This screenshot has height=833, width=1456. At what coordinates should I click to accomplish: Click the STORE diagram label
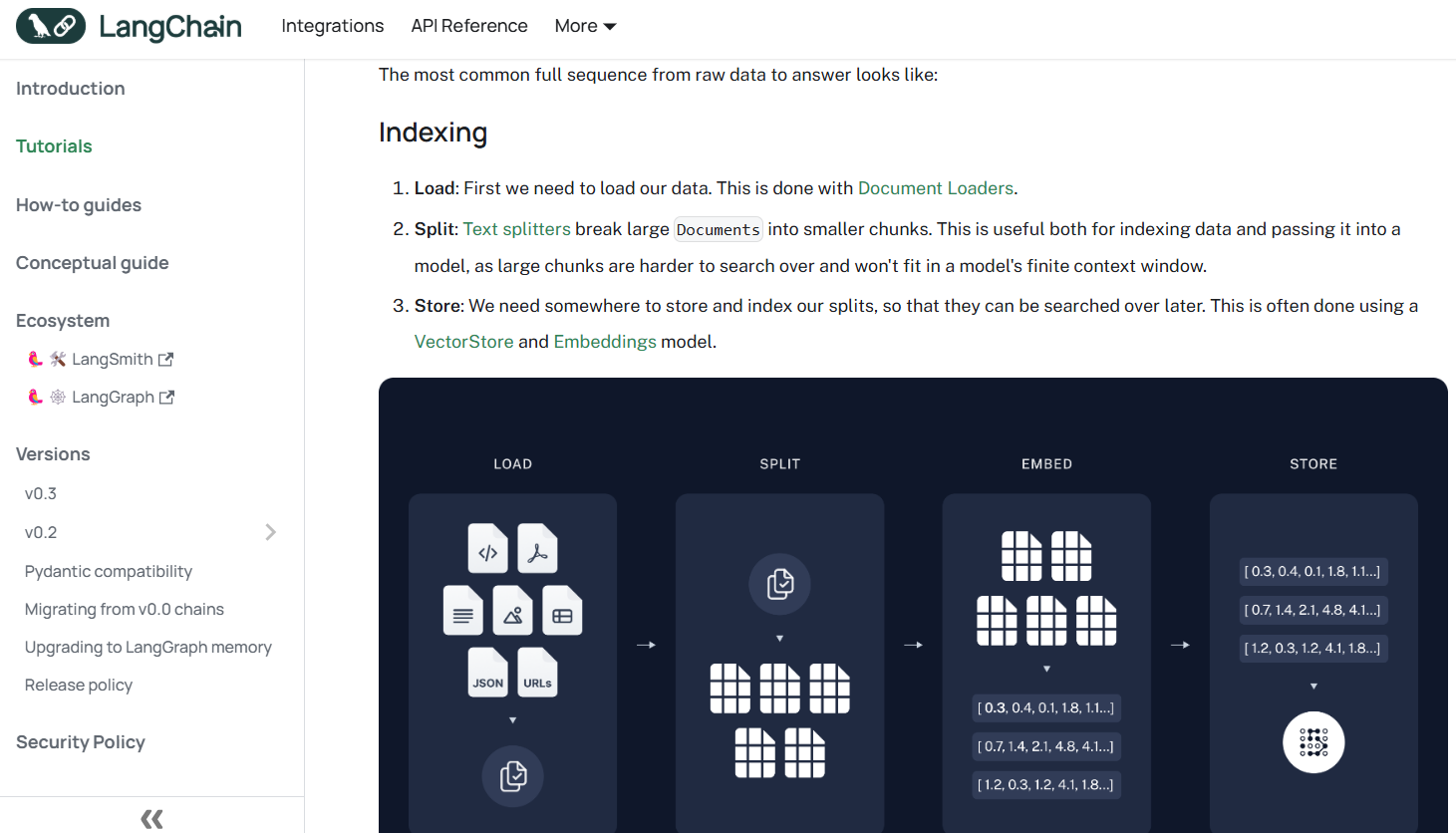tap(1313, 464)
